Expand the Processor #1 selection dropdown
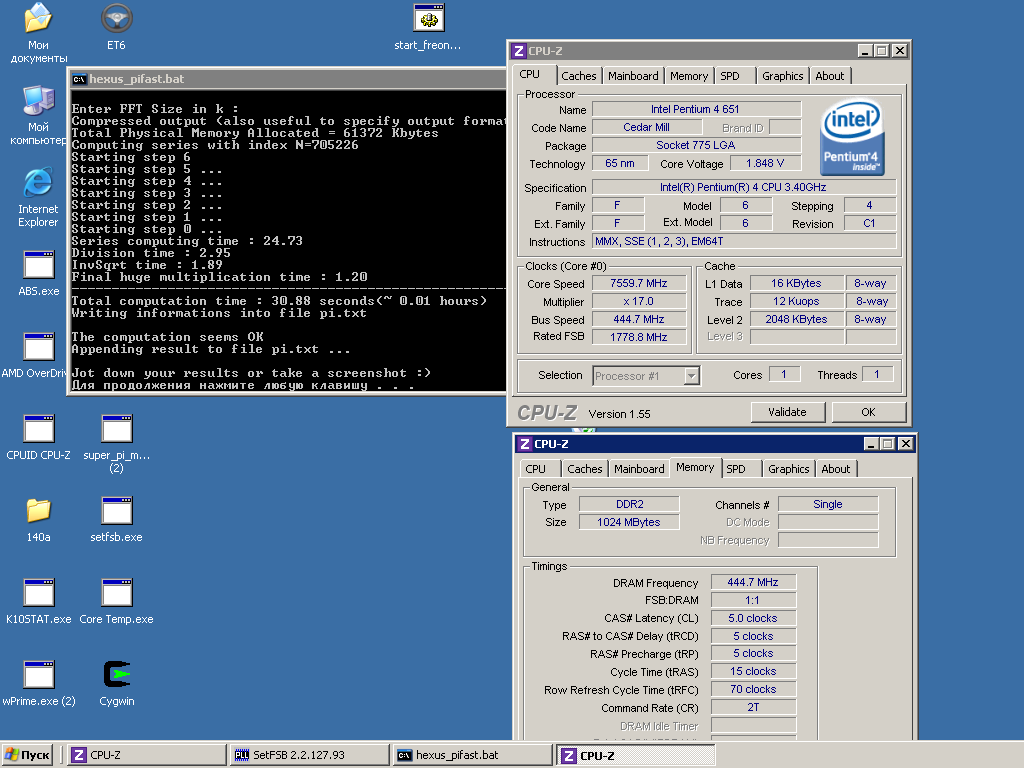This screenshot has width=1024, height=768. coord(692,376)
